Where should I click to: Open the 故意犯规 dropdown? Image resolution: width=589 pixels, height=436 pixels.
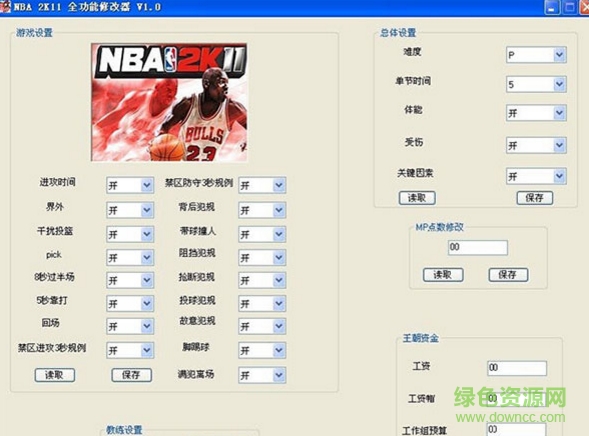tap(262, 326)
